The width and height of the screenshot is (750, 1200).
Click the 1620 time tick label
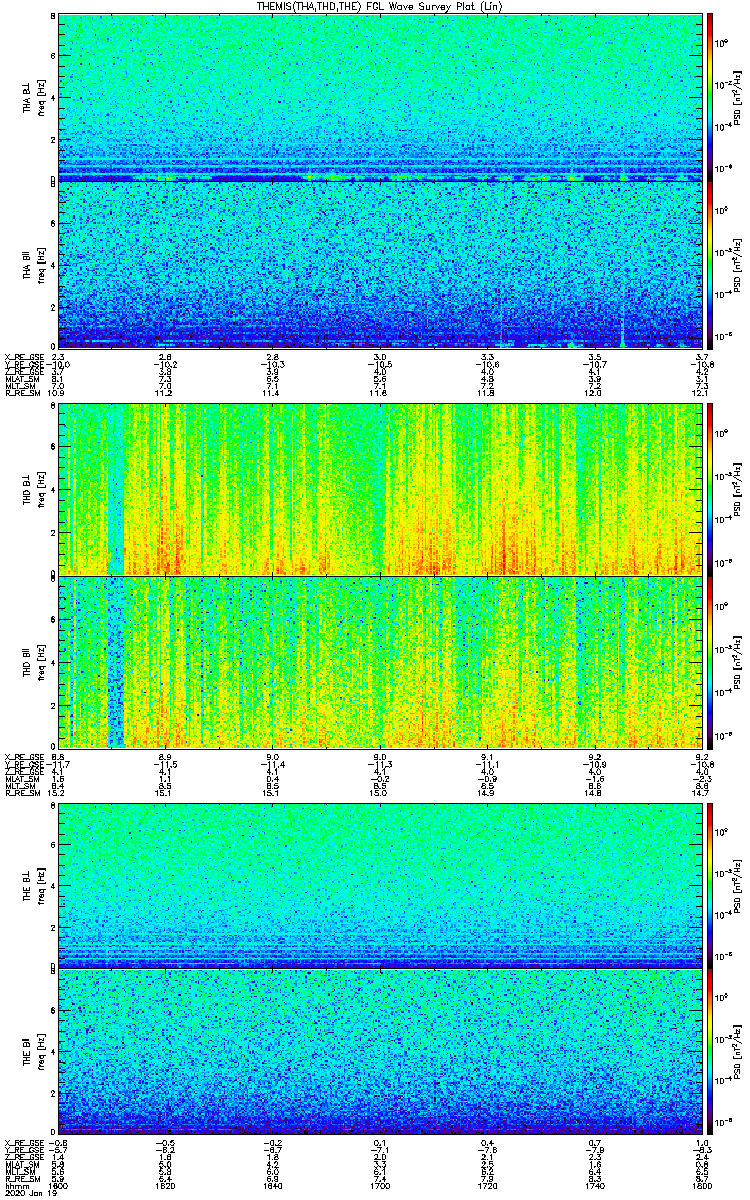point(166,1187)
